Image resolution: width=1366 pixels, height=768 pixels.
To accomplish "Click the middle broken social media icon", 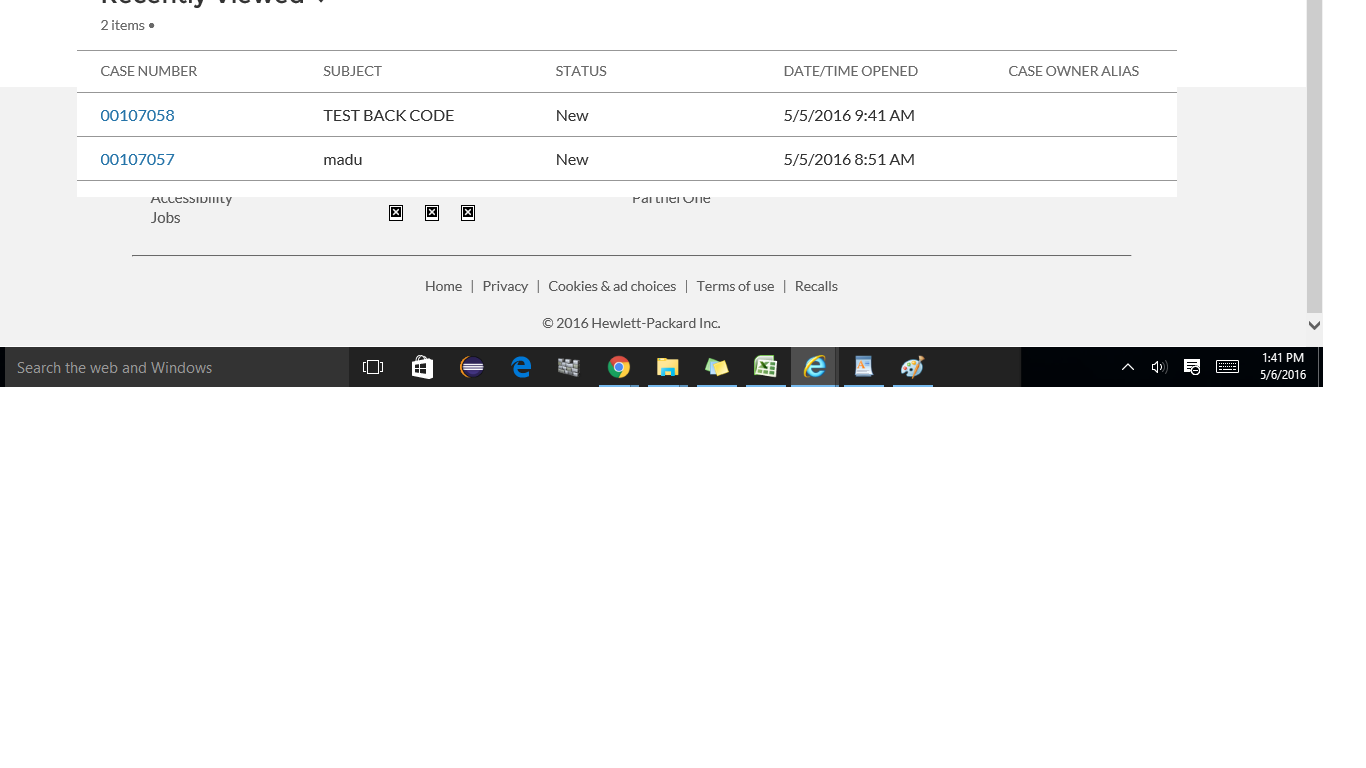I will [432, 212].
